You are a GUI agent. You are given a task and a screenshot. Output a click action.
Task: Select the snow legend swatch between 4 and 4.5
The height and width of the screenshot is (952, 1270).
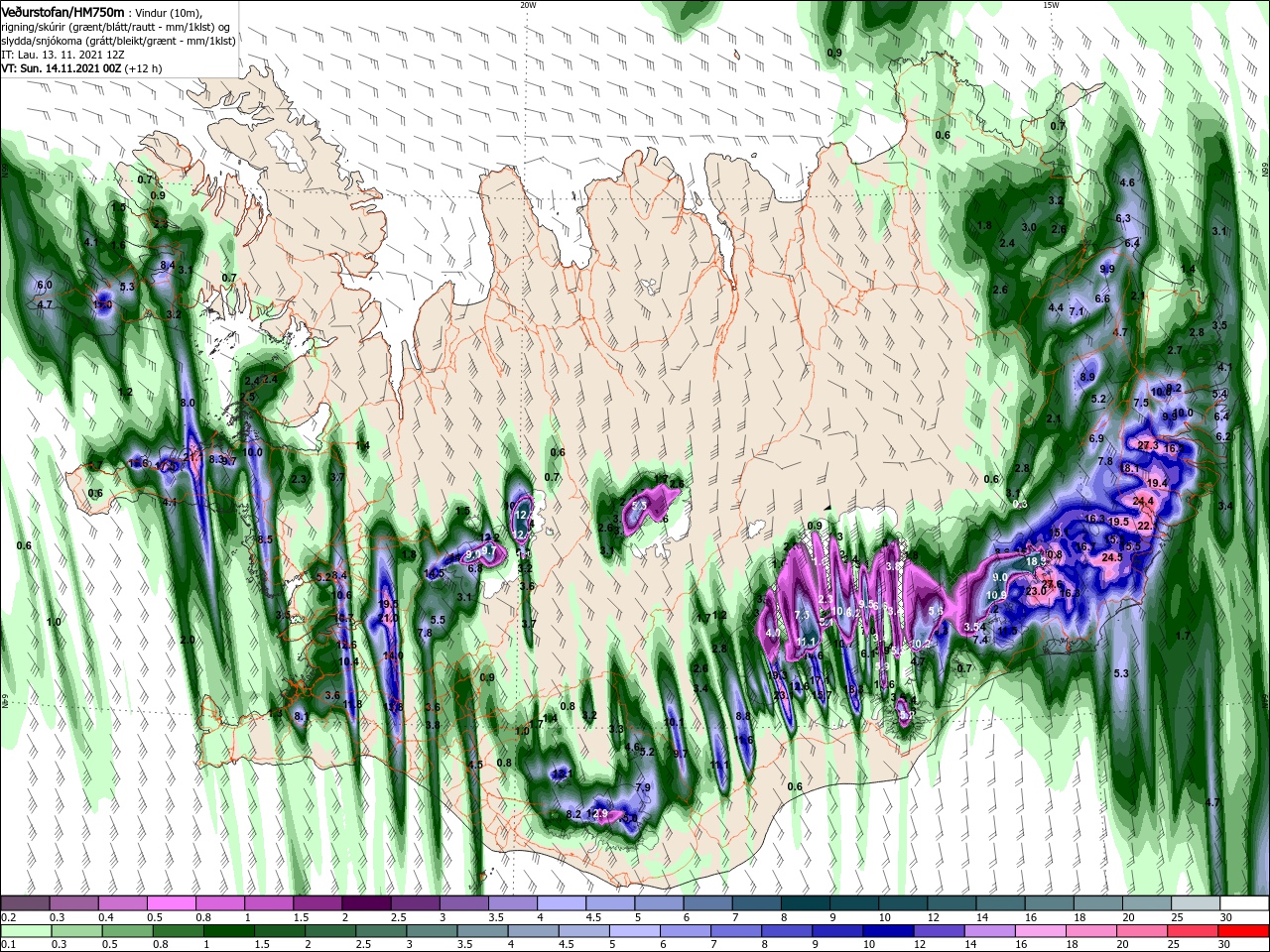tap(560, 903)
